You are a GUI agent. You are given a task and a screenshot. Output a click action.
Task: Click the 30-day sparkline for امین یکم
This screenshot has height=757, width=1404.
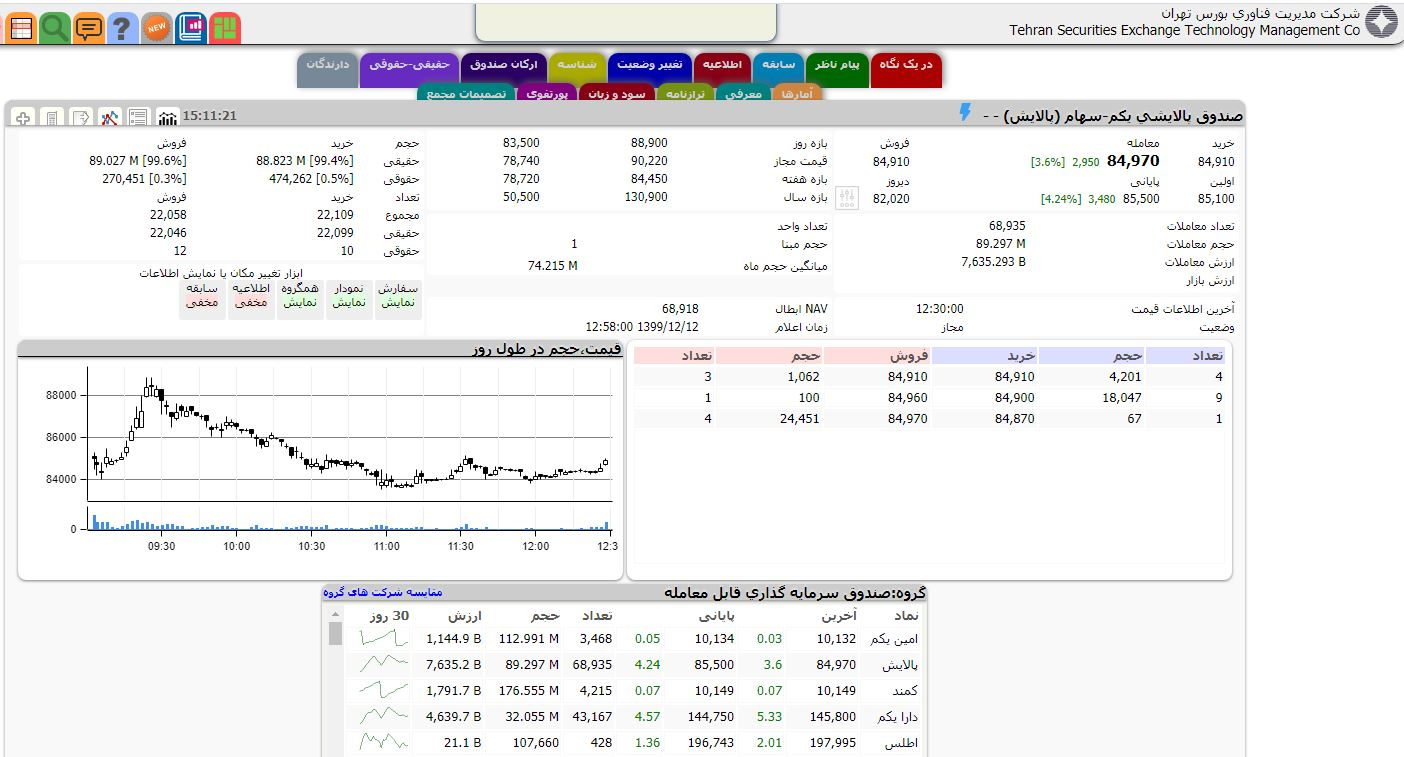pos(384,638)
